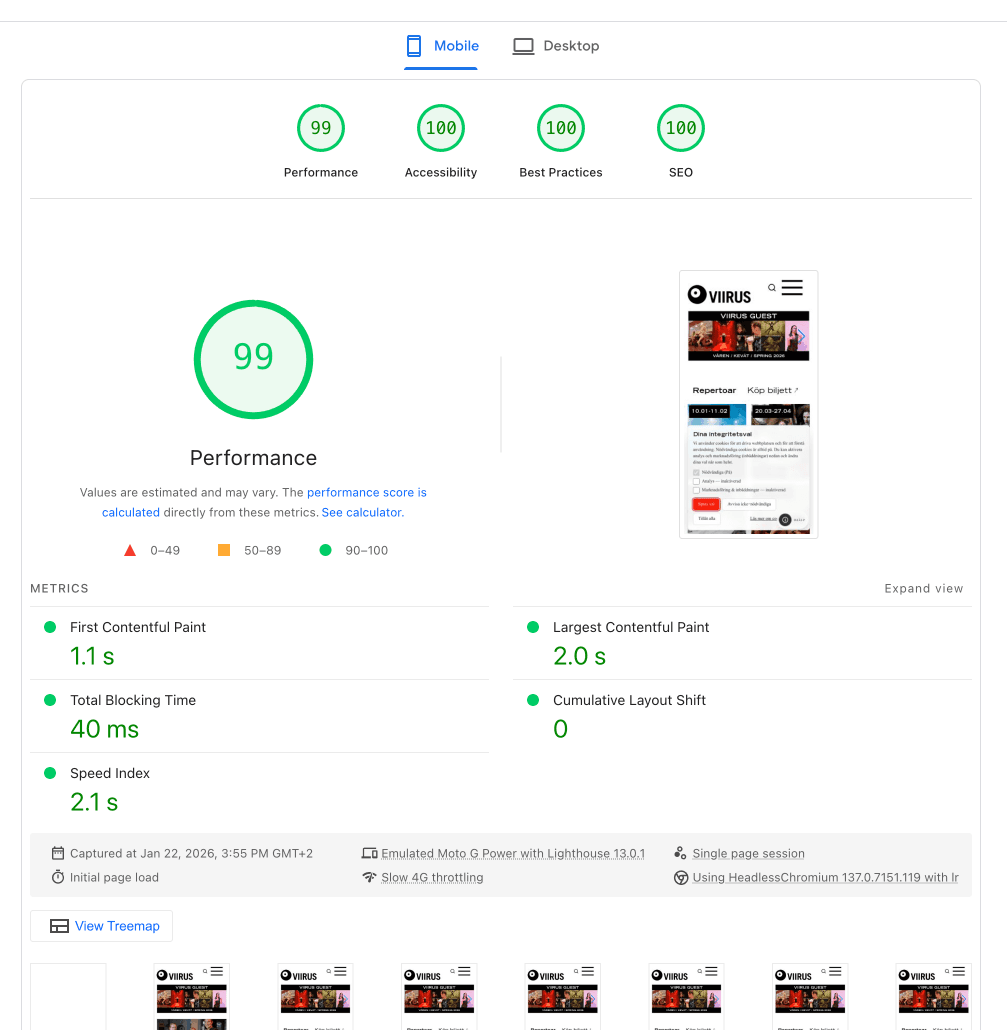Click the search magnifier icon in the site preview
Viewport: 1007px width, 1030px height.
pos(771,288)
